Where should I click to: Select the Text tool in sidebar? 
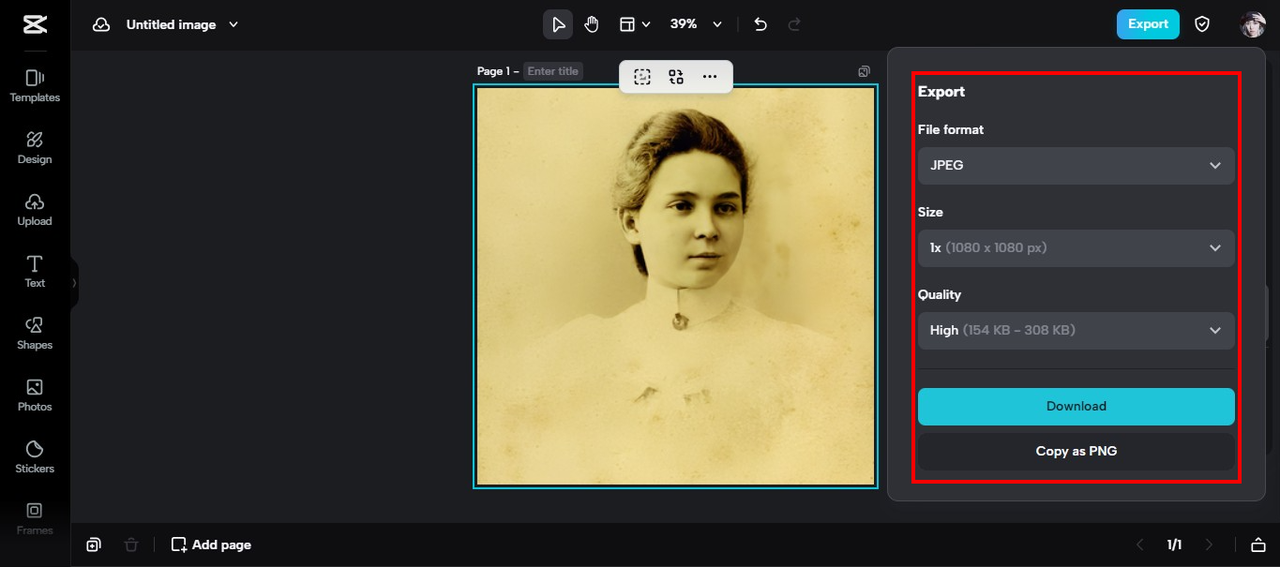(x=35, y=272)
